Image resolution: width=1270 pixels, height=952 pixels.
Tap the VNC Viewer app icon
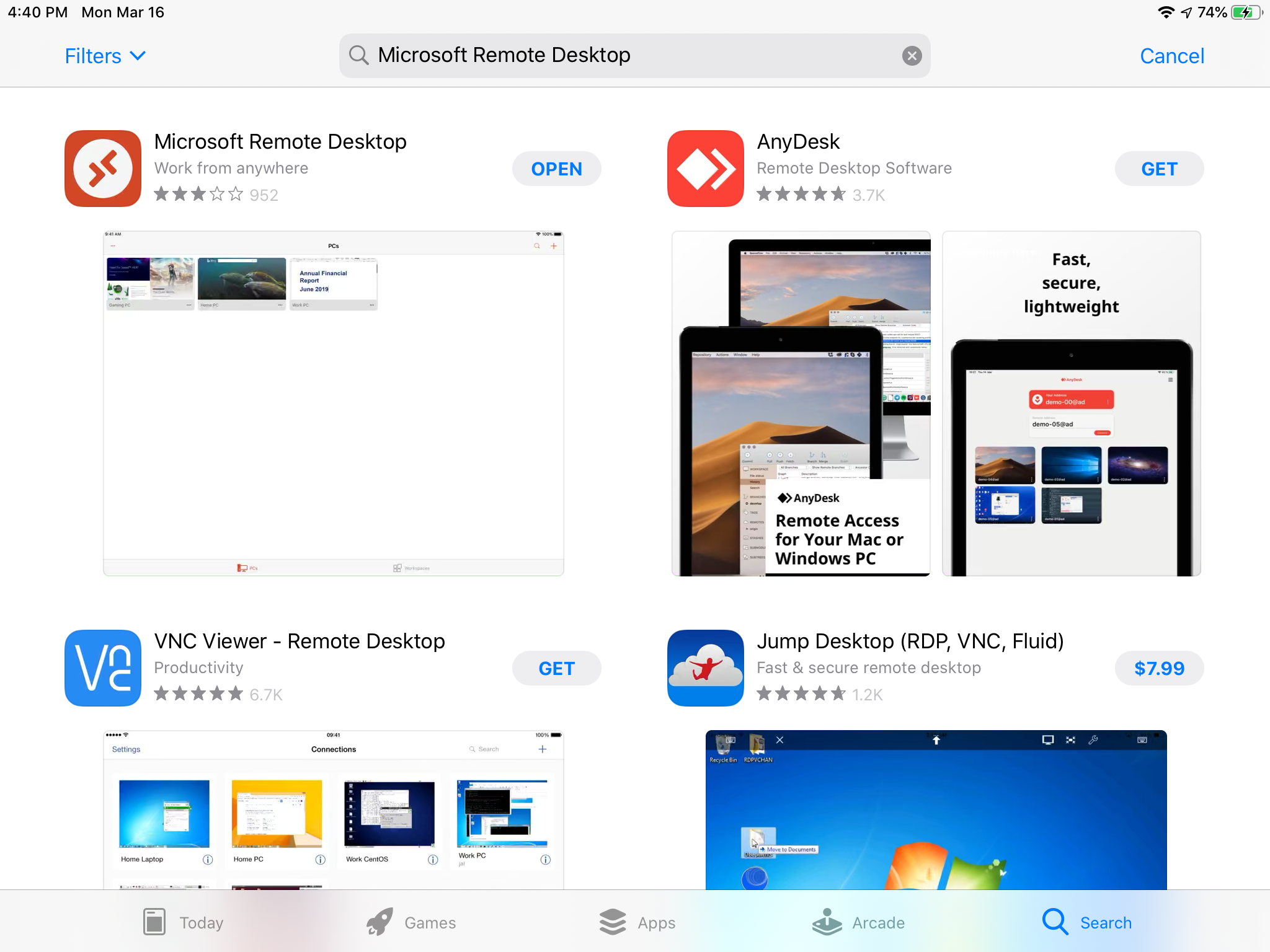point(103,668)
